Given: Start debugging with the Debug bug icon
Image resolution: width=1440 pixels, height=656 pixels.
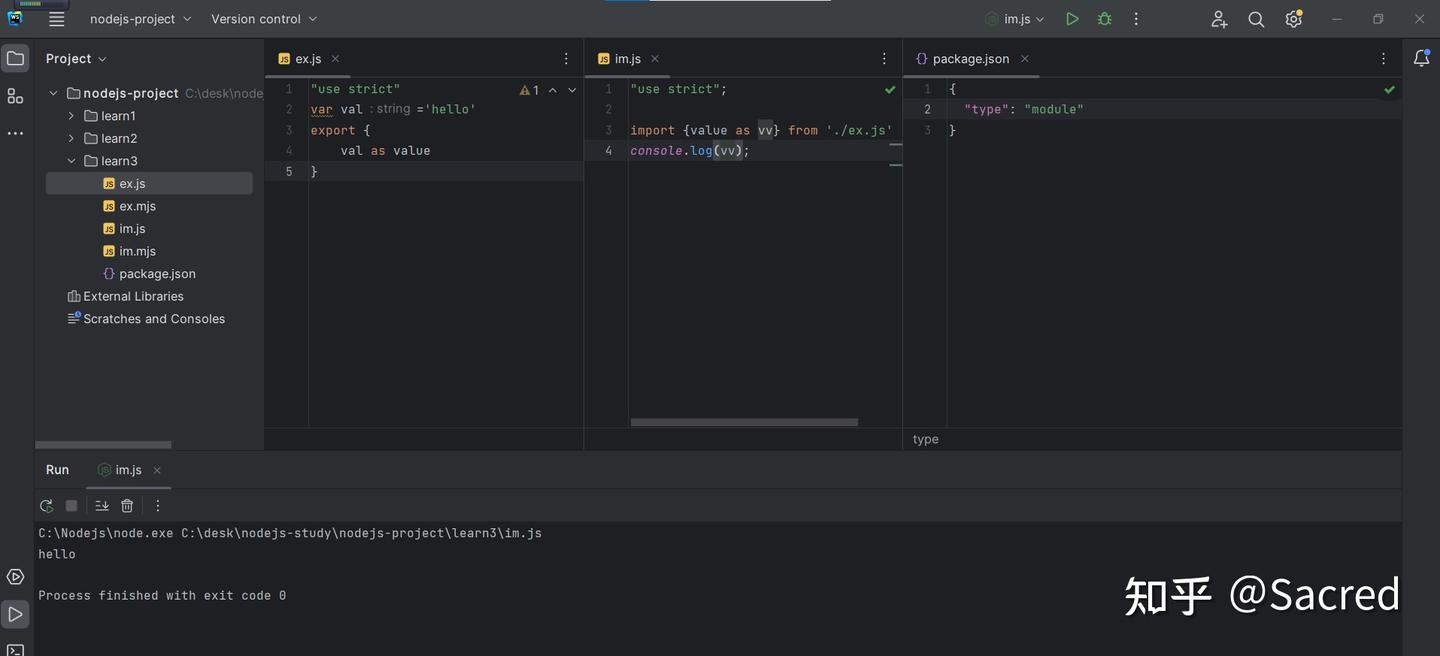Looking at the screenshot, I should tap(1104, 19).
